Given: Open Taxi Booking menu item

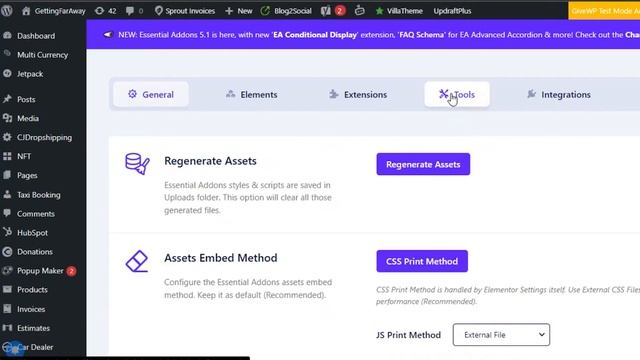Looking at the screenshot, I should [x=38, y=195].
